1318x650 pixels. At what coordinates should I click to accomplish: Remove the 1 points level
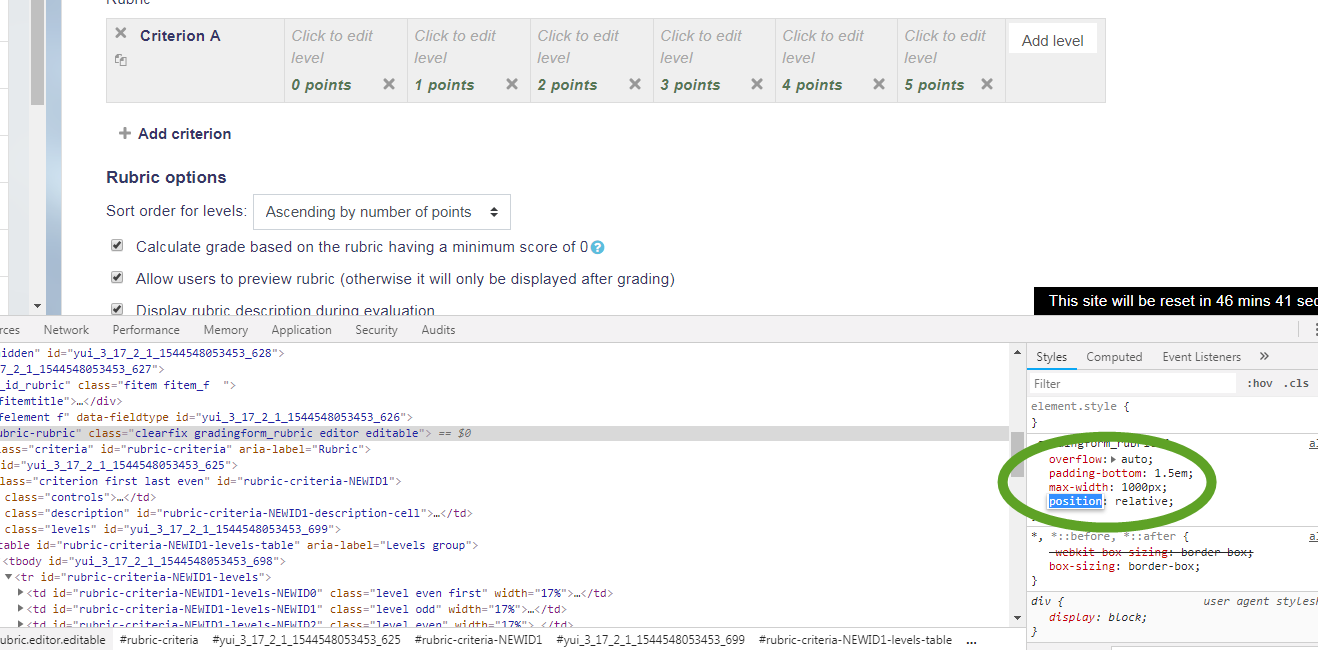tap(512, 84)
